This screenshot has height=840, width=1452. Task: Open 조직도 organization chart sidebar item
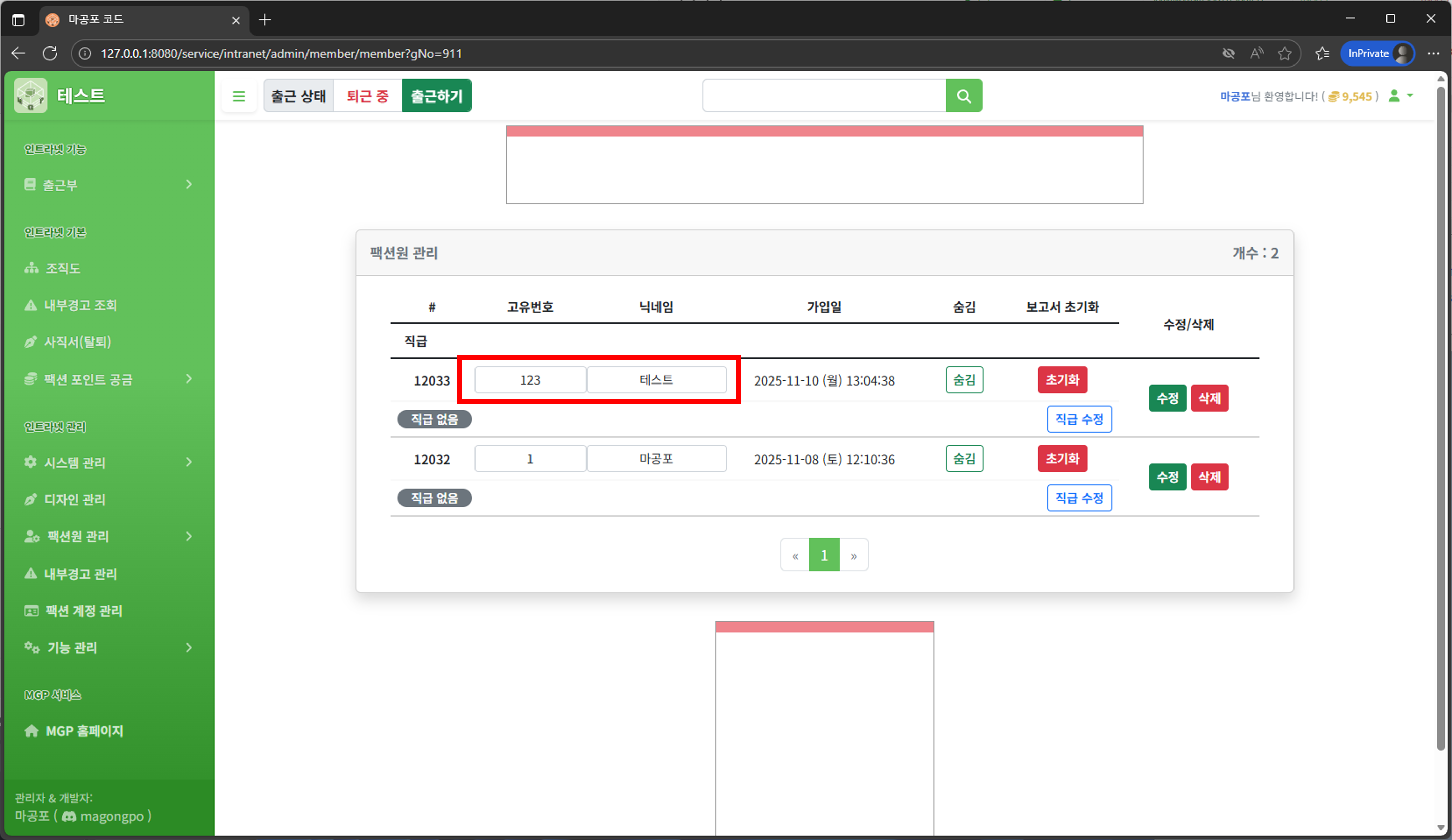(62, 268)
